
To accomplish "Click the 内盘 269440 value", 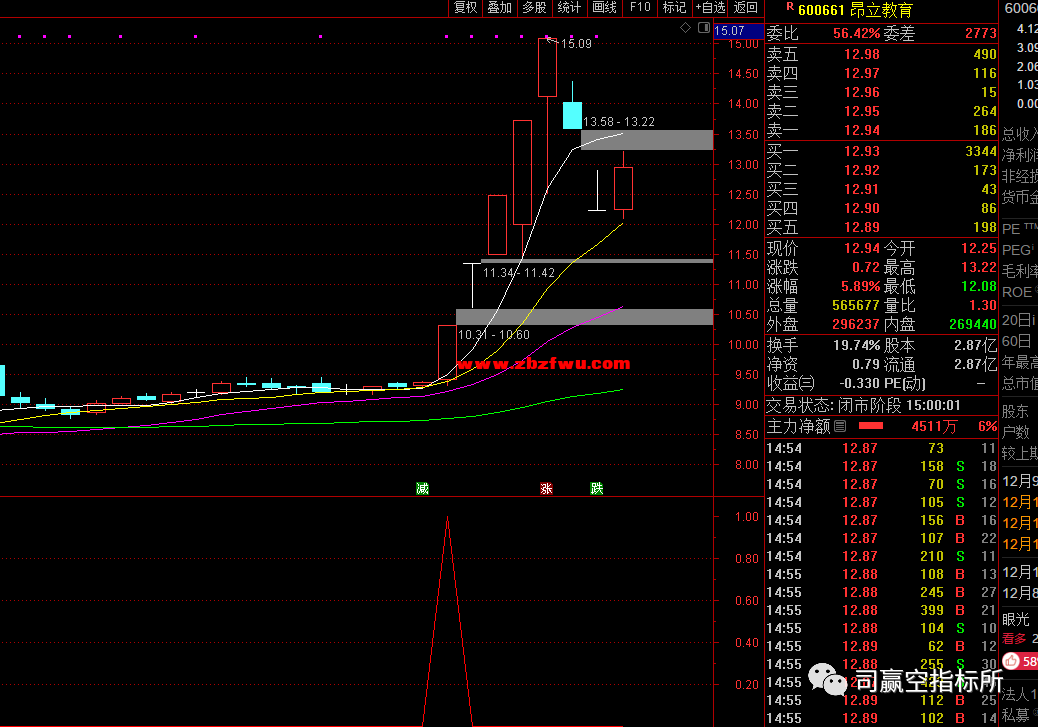I will click(x=972, y=324).
